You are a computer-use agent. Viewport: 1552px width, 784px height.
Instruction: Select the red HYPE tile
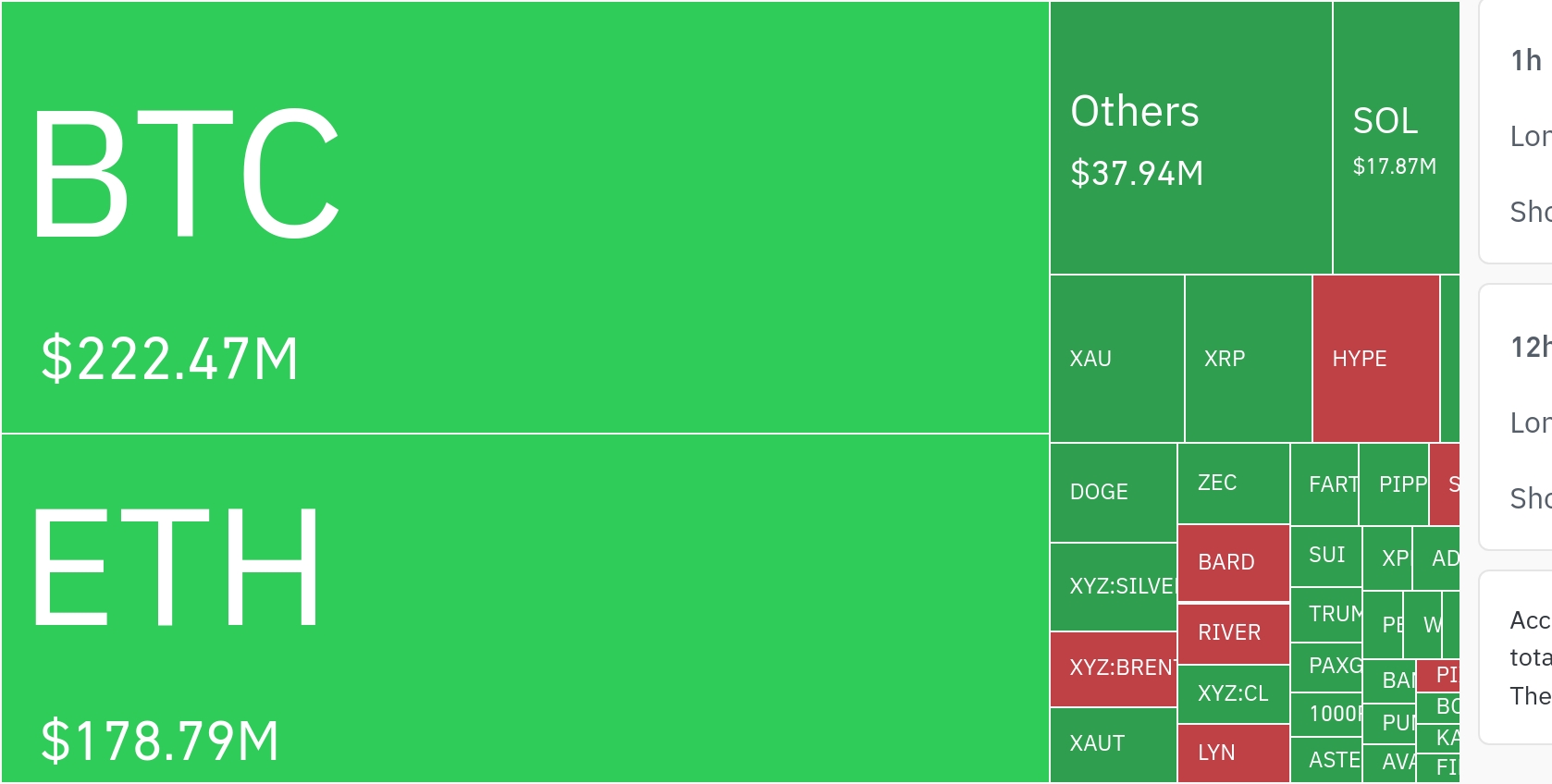click(1375, 359)
